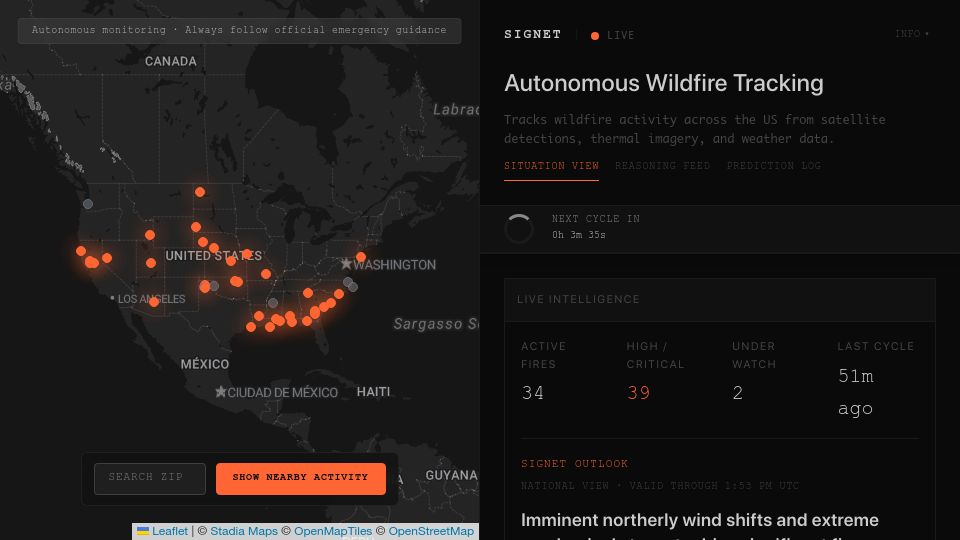This screenshot has height=540, width=960.
Task: Click the next-cycle spinner icon
Action: [519, 228]
